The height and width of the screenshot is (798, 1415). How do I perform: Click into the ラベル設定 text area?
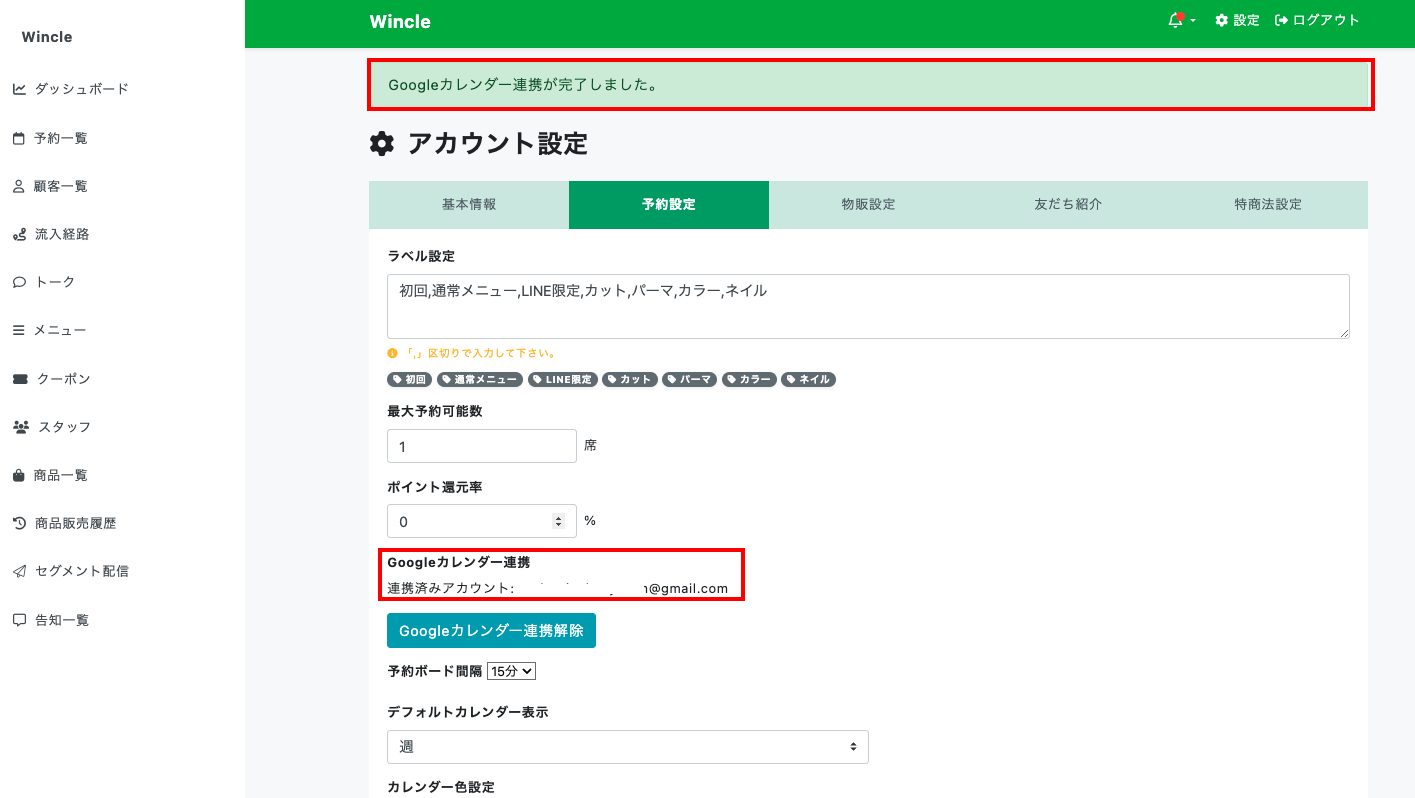(867, 306)
